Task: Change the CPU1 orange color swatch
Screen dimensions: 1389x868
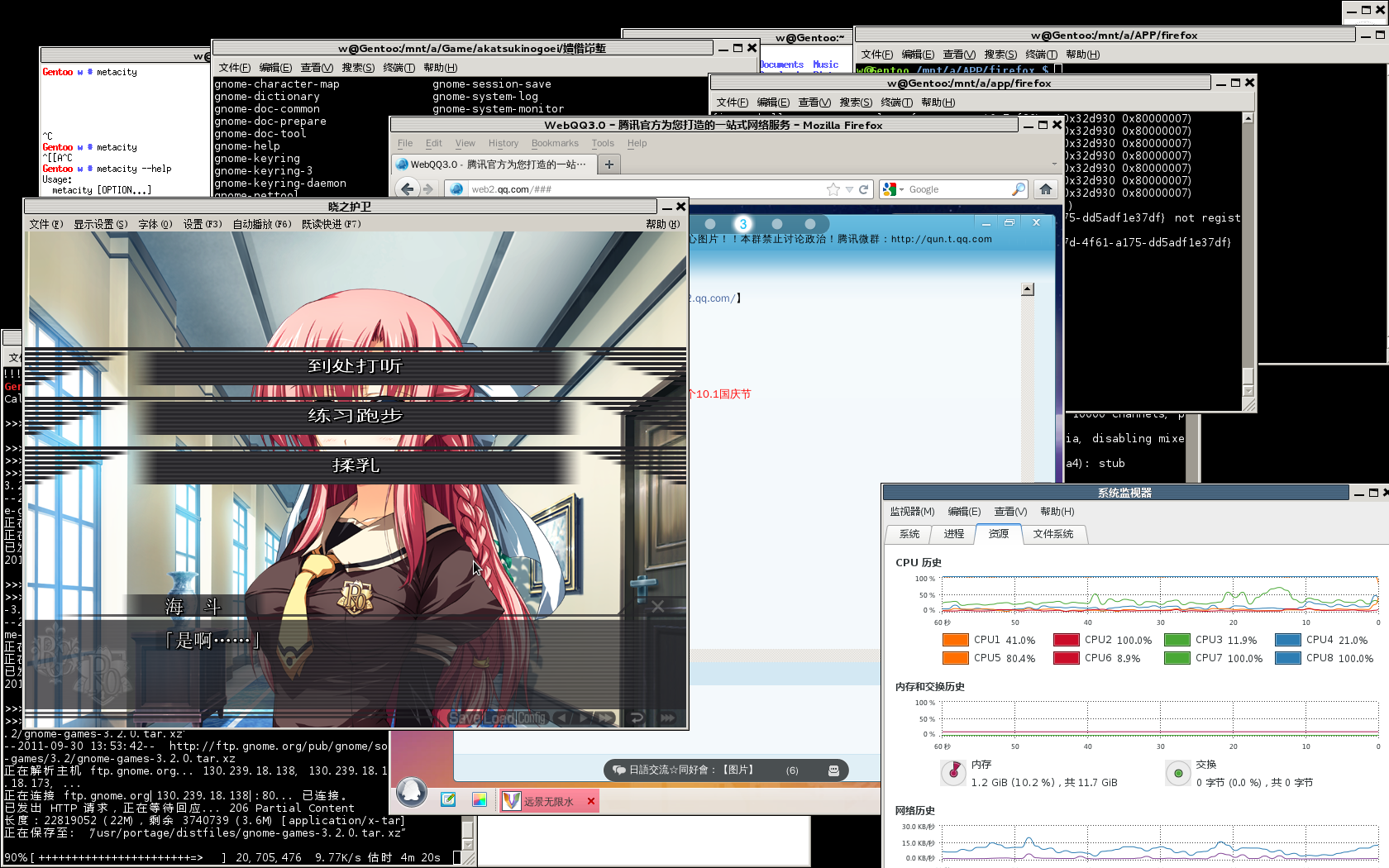Action: pos(955,640)
